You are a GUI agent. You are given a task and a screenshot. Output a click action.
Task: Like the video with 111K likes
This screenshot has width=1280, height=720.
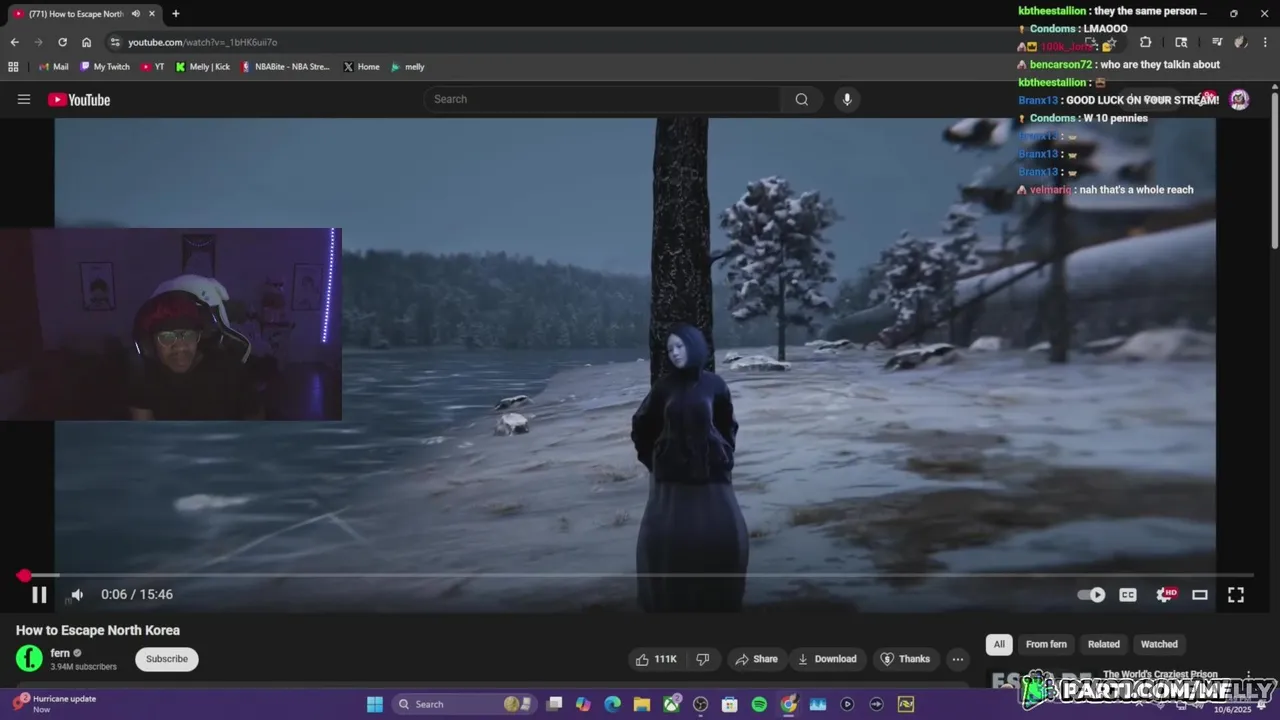656,659
